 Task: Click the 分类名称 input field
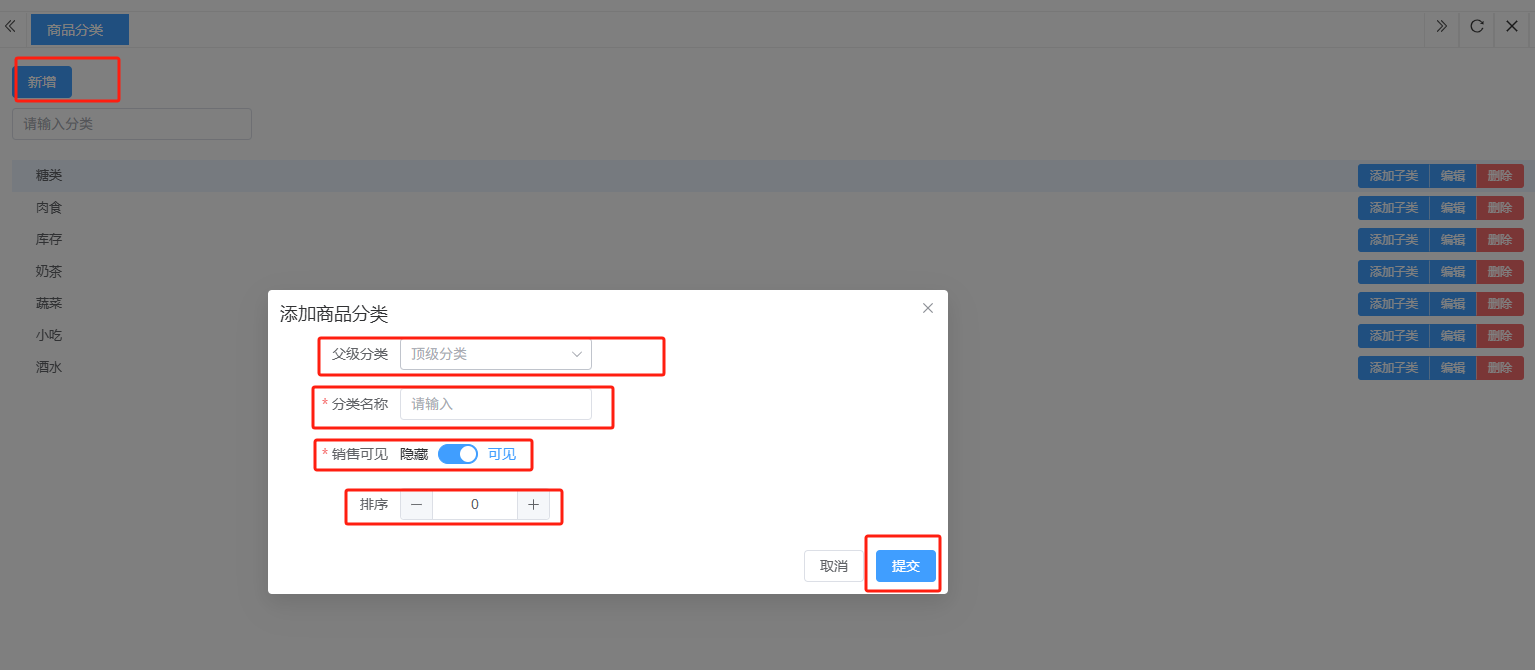point(496,404)
